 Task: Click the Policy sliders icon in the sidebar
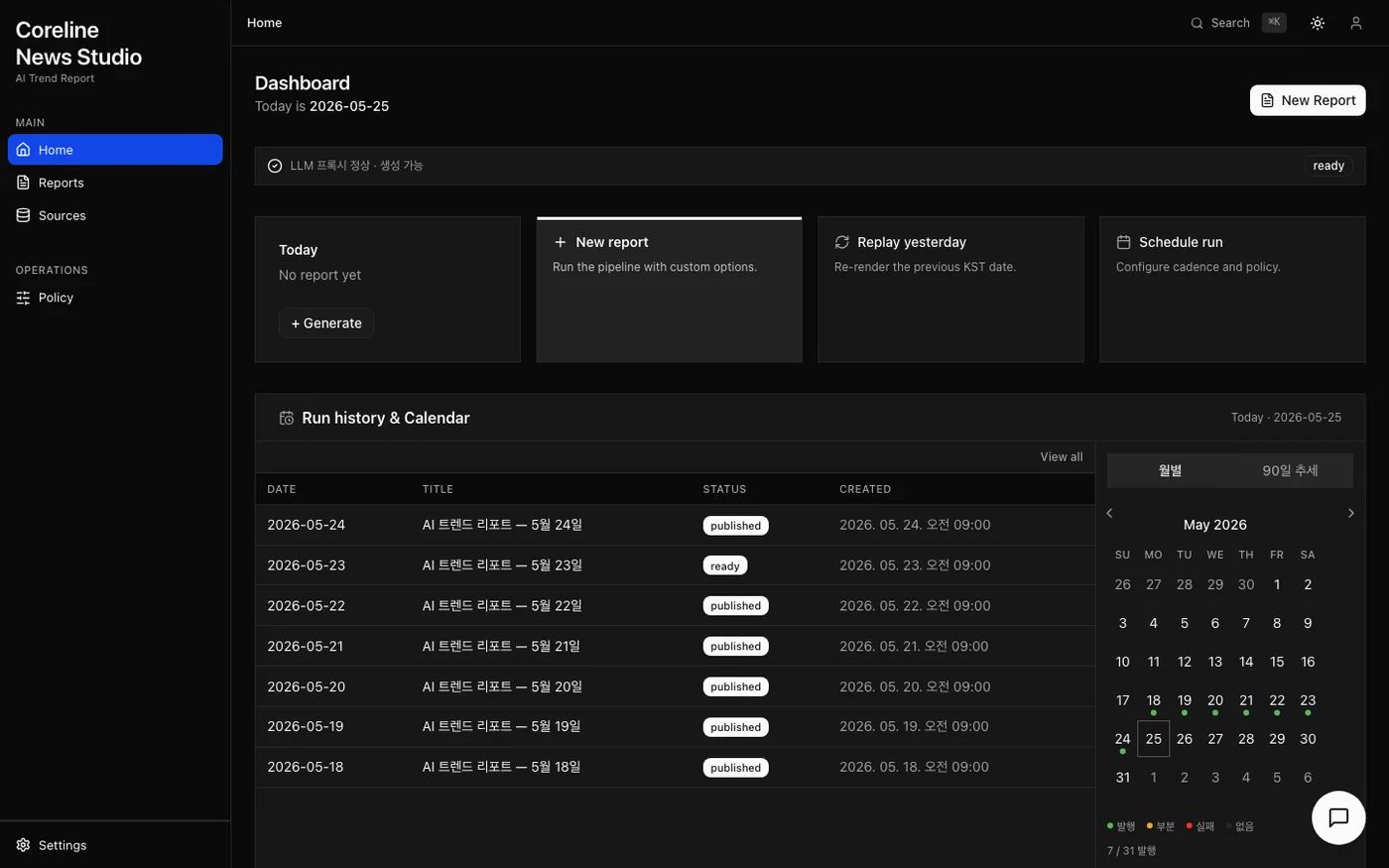point(23,298)
